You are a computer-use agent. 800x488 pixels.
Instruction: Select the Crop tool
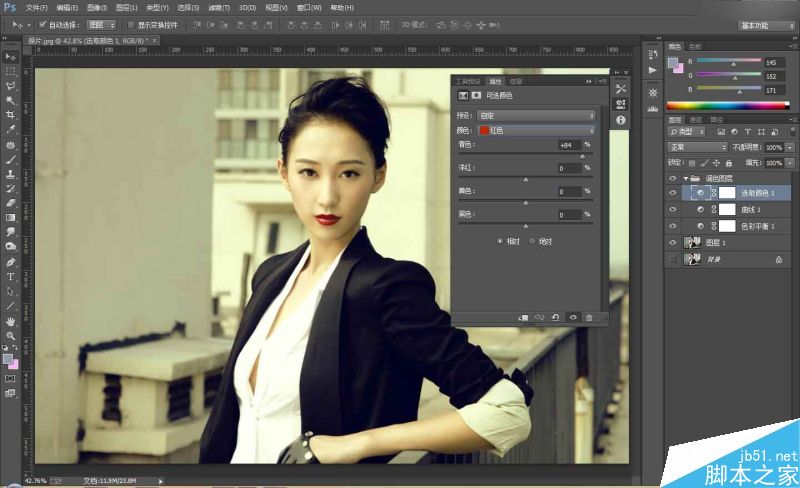pyautogui.click(x=10, y=115)
